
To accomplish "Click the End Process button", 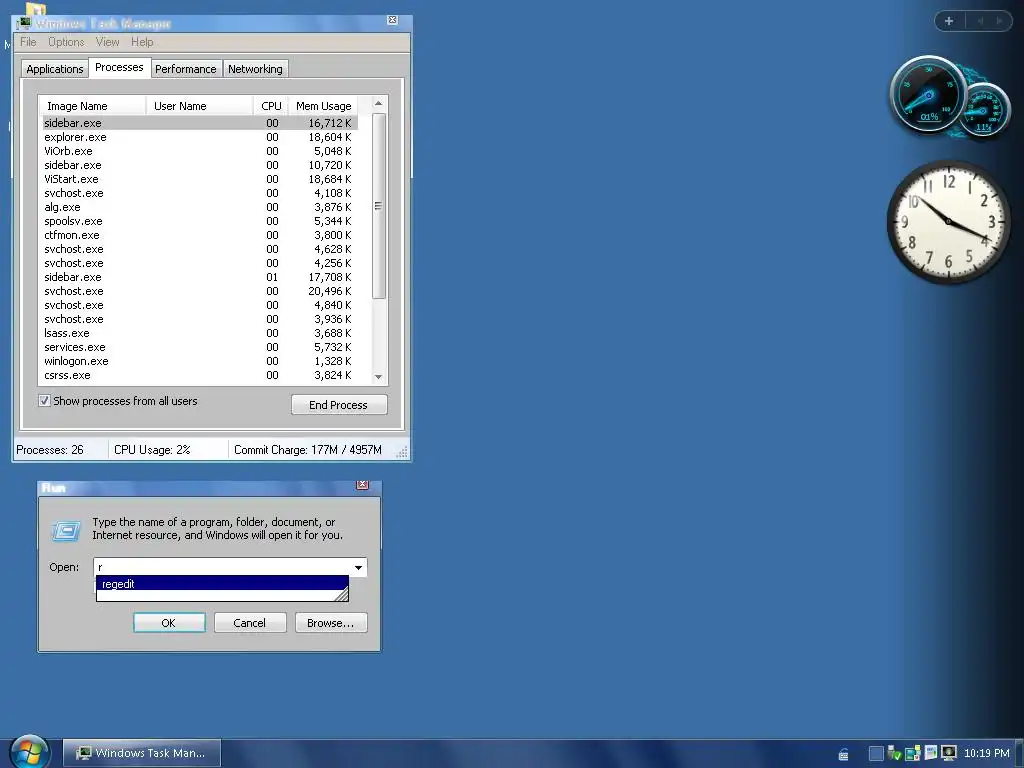I will (339, 405).
